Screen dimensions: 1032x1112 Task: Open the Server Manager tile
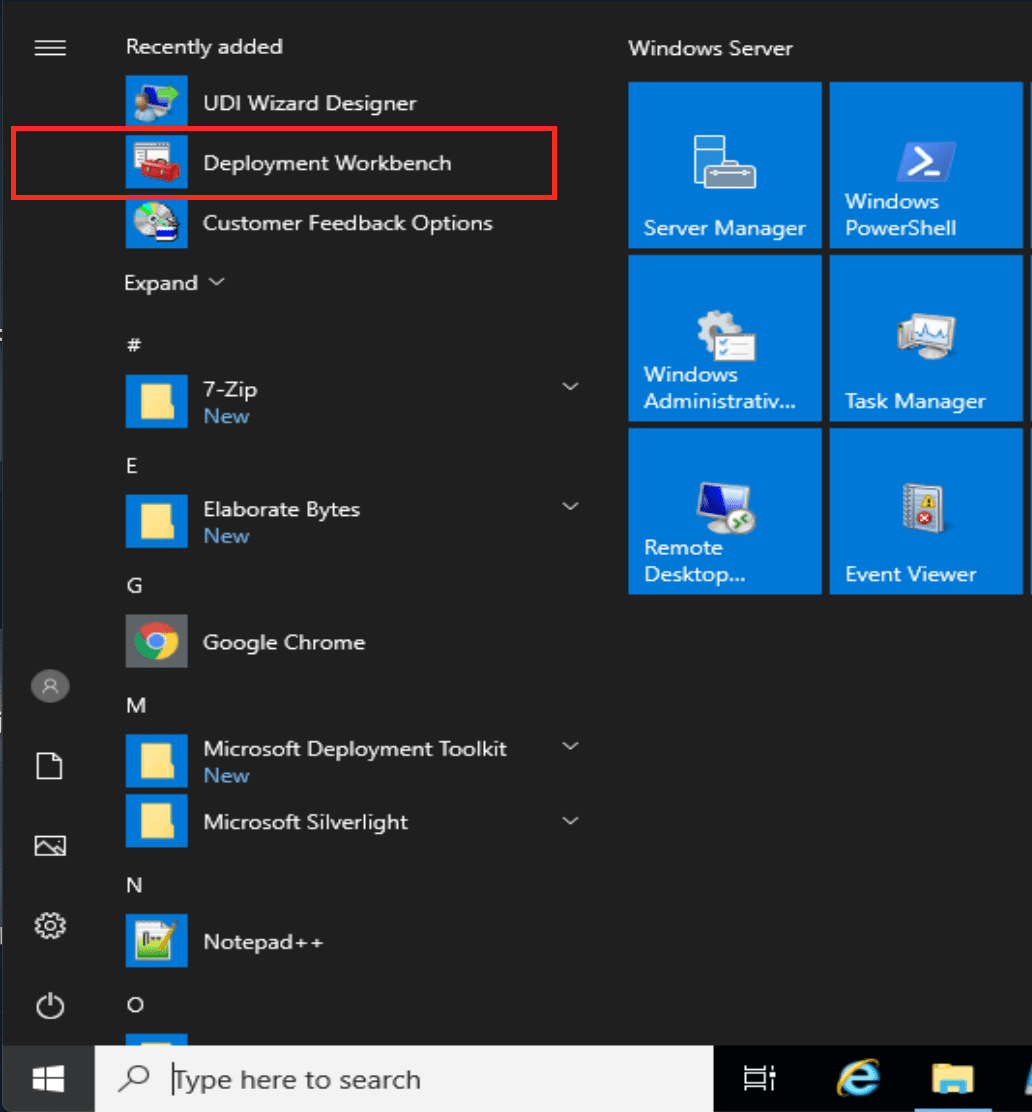pyautogui.click(x=725, y=165)
